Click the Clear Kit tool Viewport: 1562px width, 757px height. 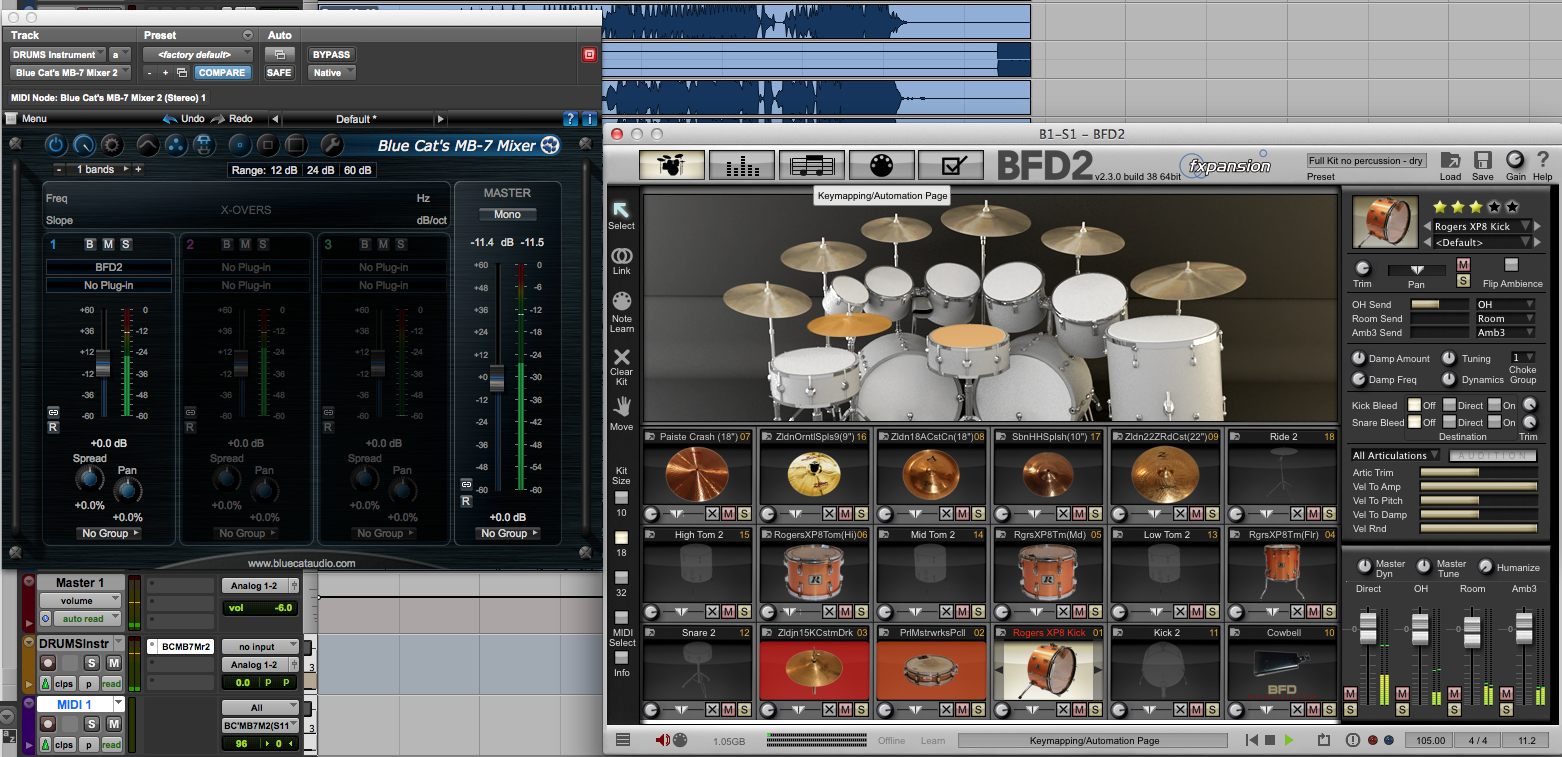pyautogui.click(x=622, y=366)
